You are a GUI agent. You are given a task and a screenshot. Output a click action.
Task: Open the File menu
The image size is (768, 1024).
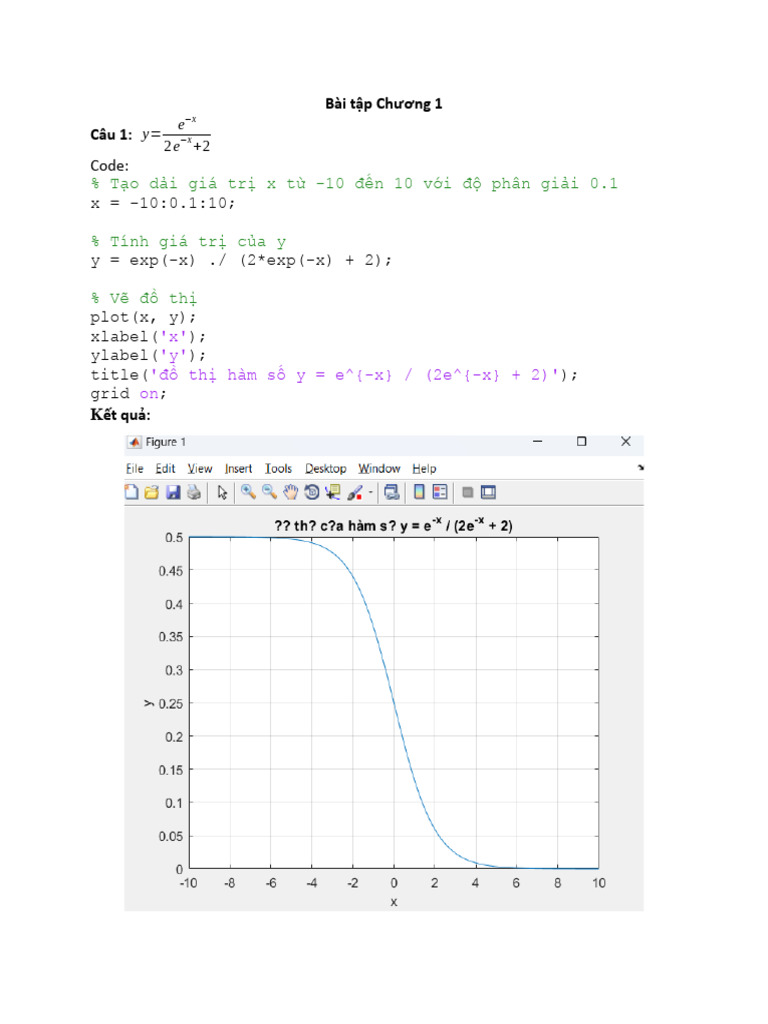tap(135, 468)
